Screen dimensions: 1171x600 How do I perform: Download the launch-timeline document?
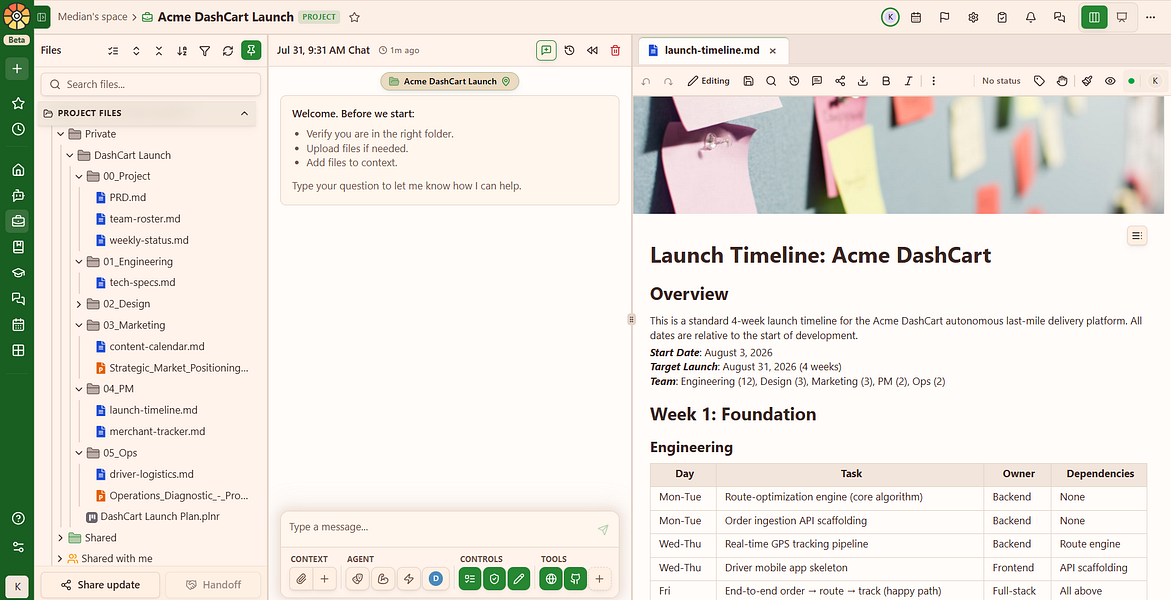click(x=863, y=81)
